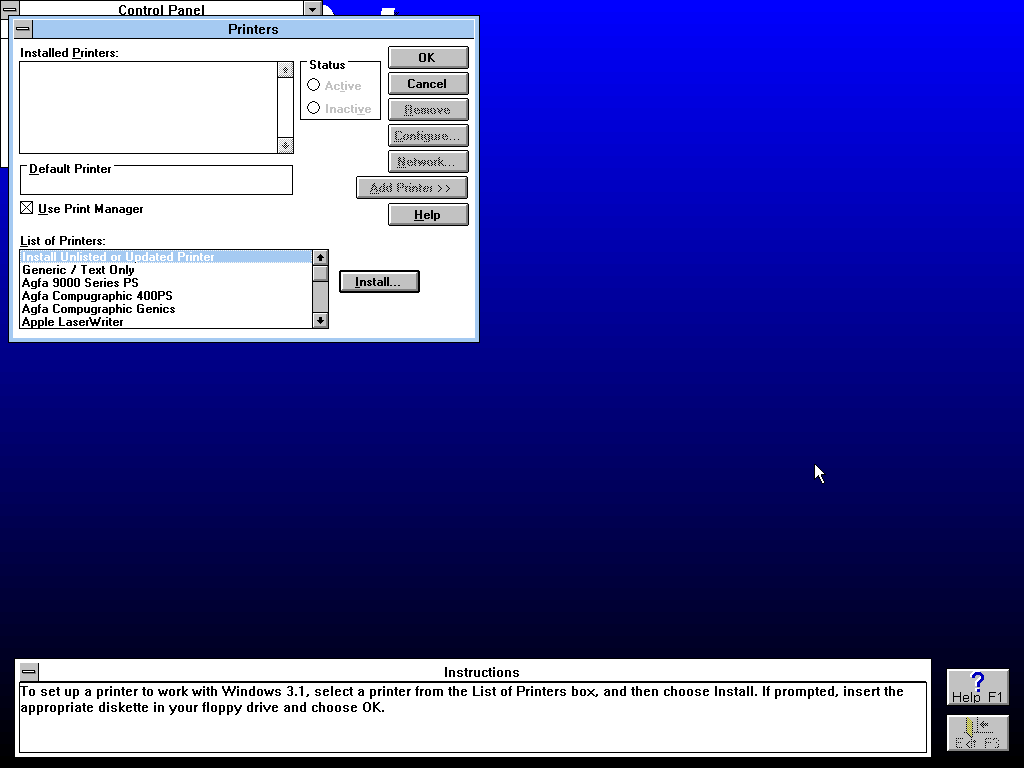Image resolution: width=1024 pixels, height=768 pixels.
Task: Click the Help F1 question mark icon
Action: pos(978,687)
